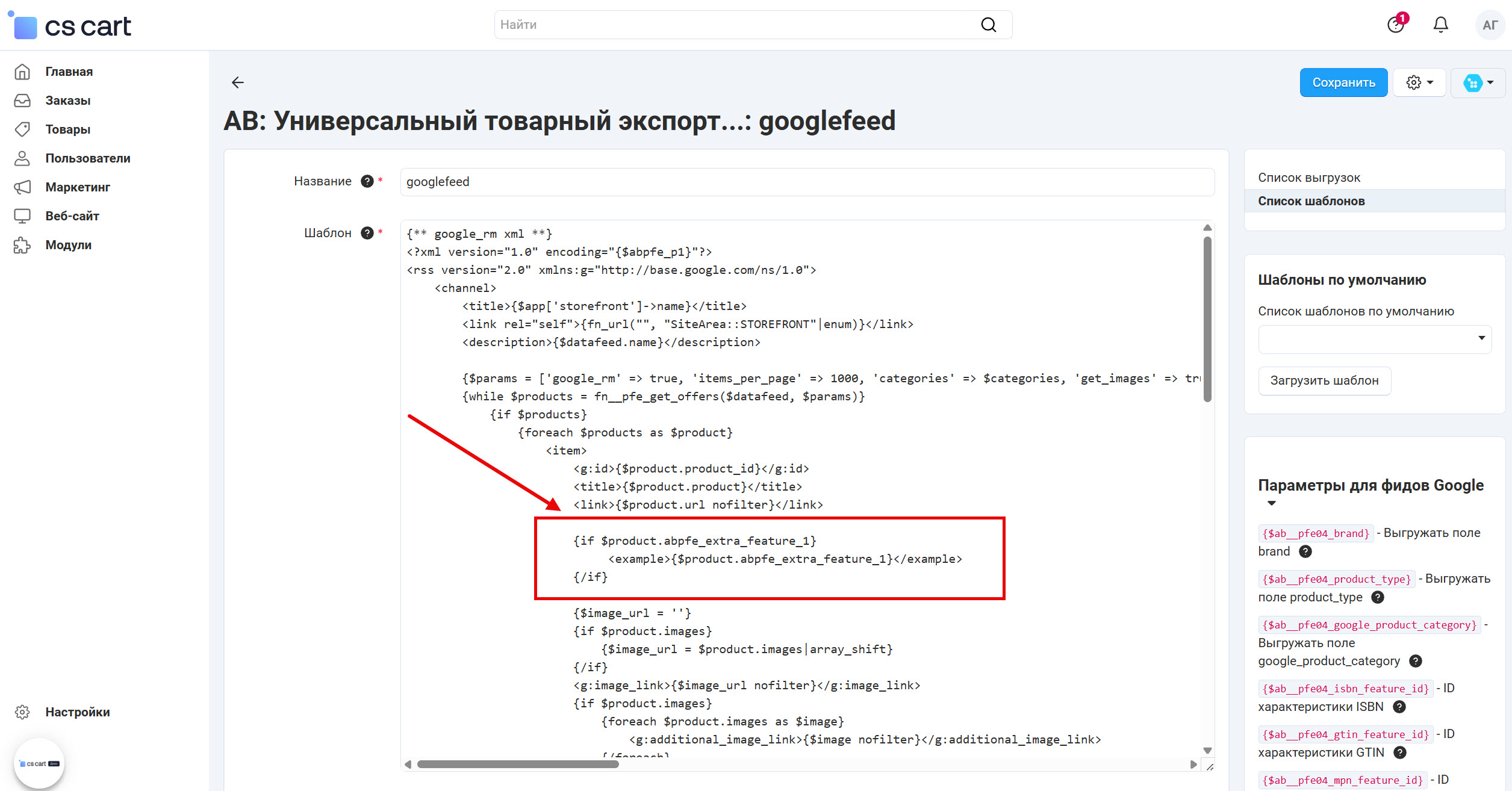This screenshot has height=791, width=1512.
Task: Open the bell notifications
Action: [x=1441, y=25]
